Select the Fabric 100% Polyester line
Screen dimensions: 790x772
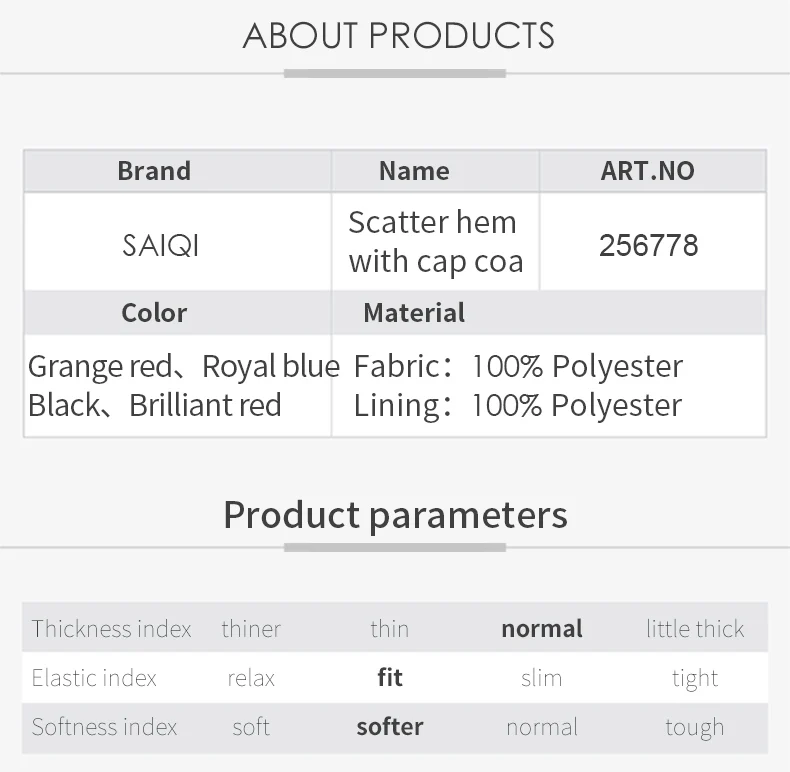(x=518, y=366)
